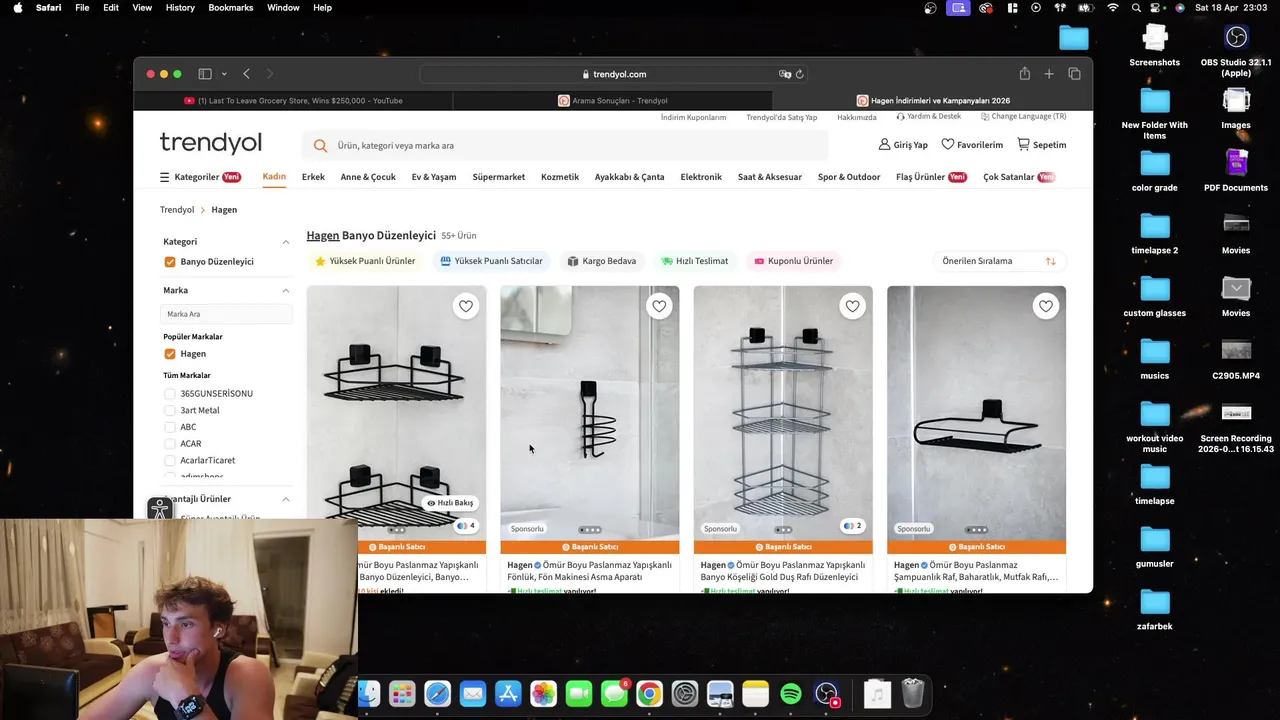Open Change Language (TR) selector
Image resolution: width=1280 pixels, height=720 pixels.
pyautogui.click(x=1023, y=117)
